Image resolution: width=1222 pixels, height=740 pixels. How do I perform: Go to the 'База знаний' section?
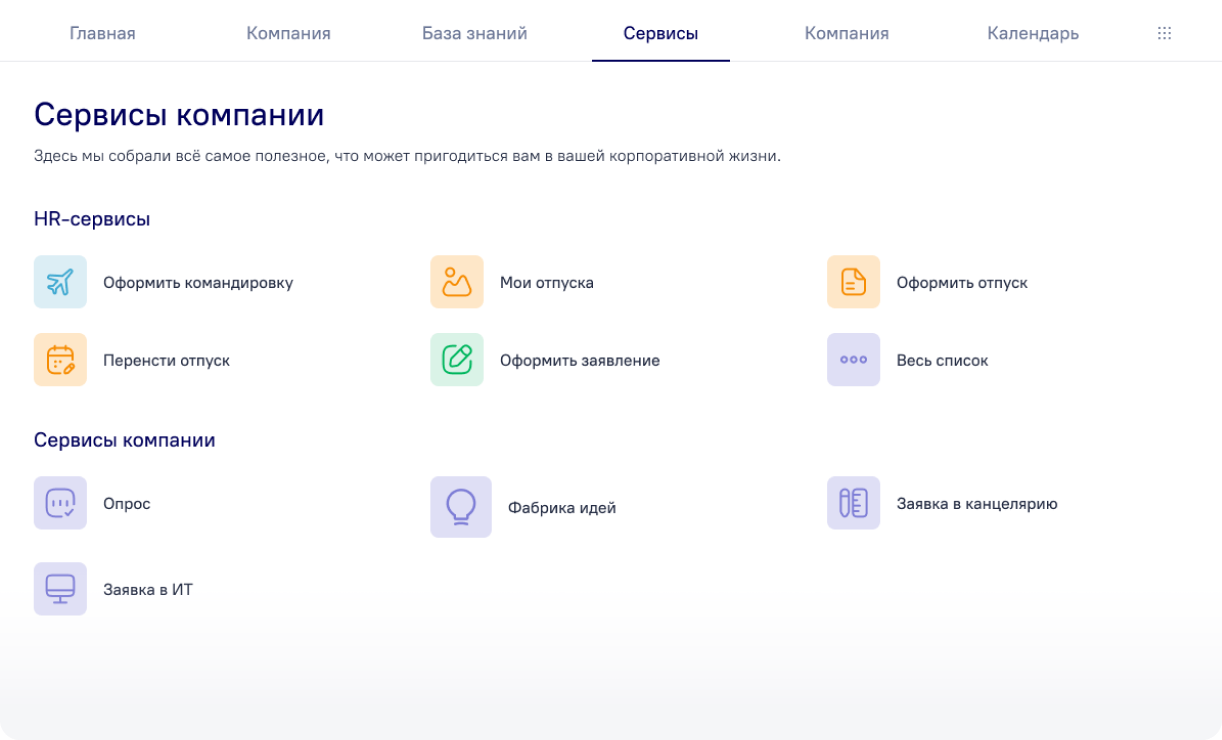pos(474,32)
